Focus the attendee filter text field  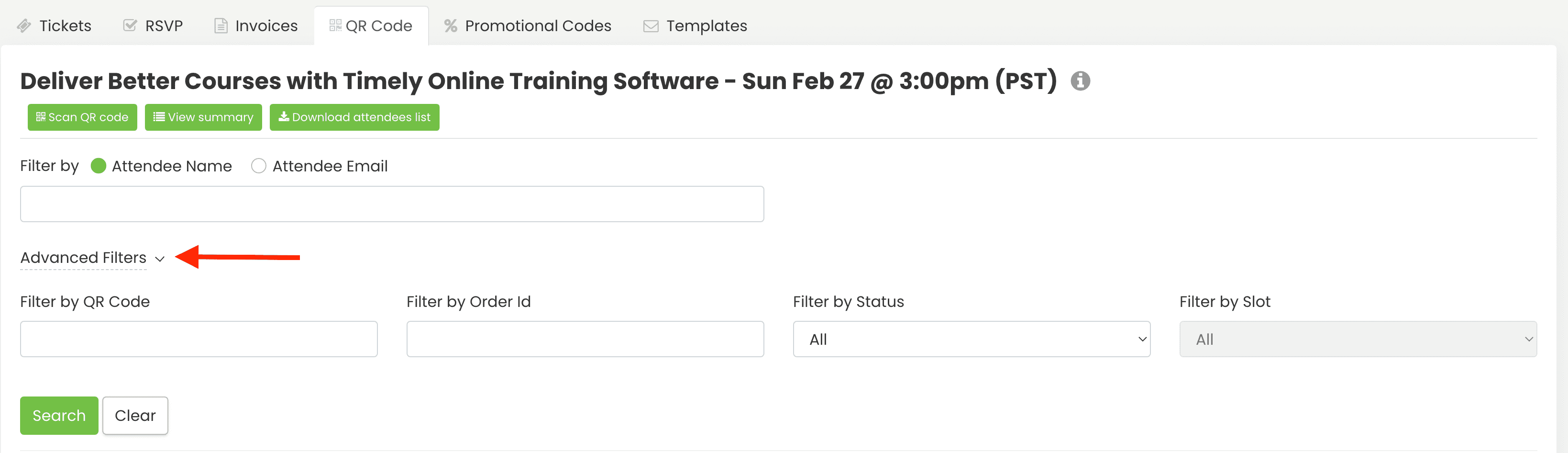point(392,204)
